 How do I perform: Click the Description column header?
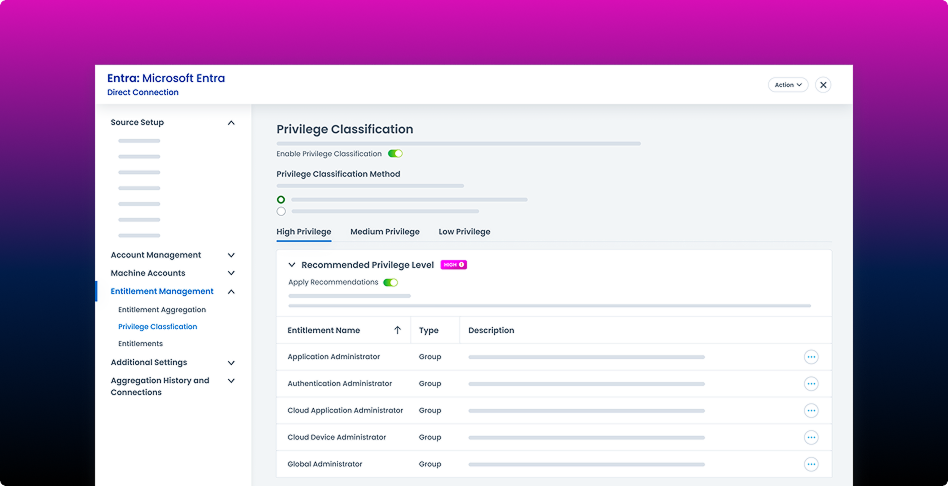pos(491,330)
